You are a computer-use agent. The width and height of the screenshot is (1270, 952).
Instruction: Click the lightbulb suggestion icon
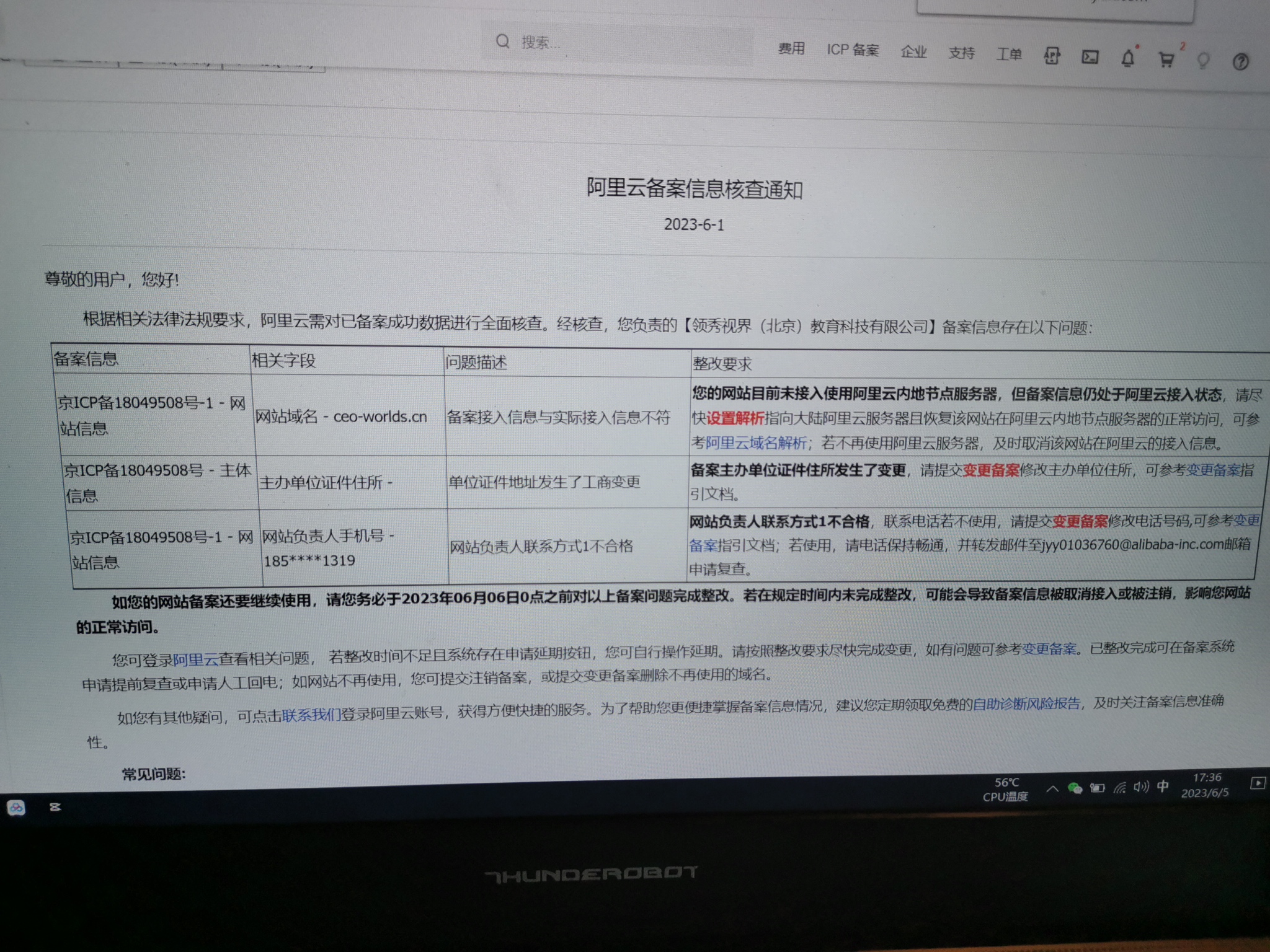coord(1203,61)
